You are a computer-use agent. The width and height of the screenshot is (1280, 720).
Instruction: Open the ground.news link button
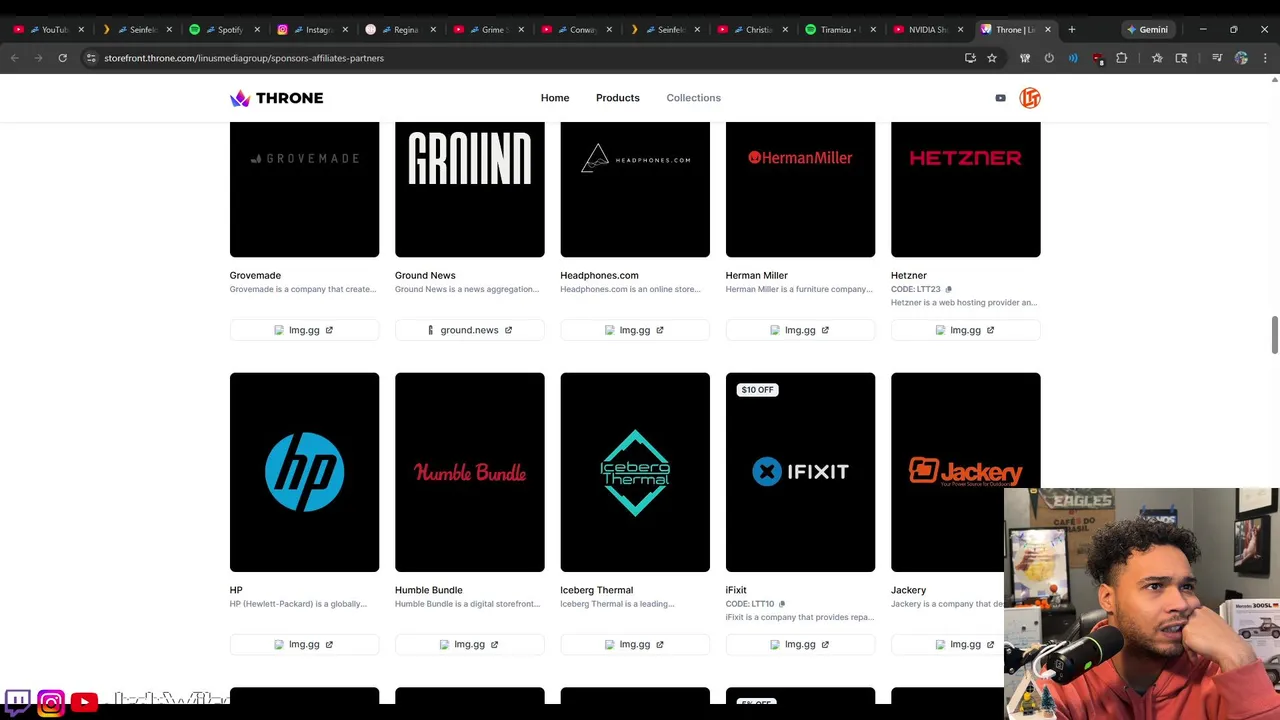pyautogui.click(x=469, y=330)
